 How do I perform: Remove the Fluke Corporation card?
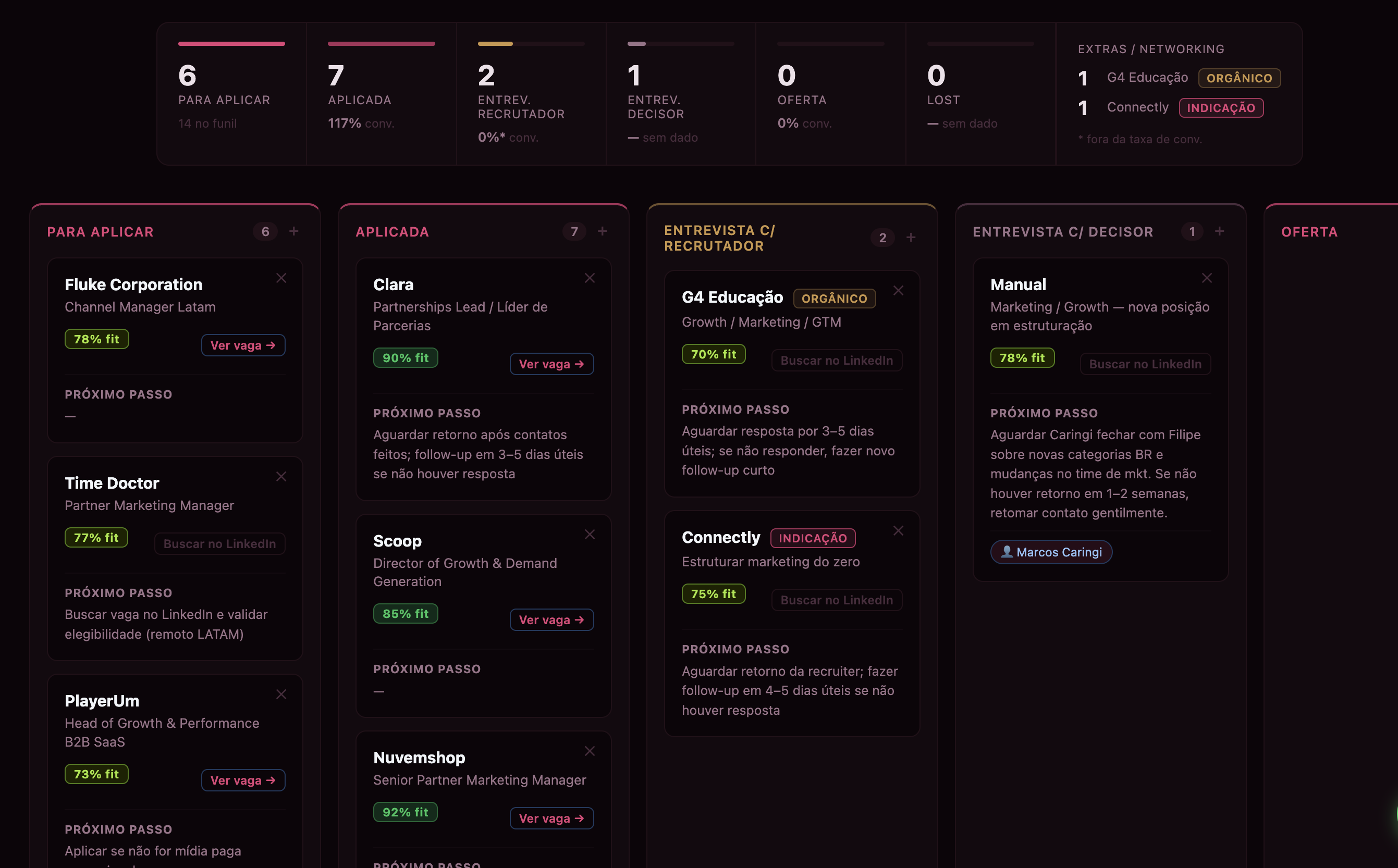[x=281, y=278]
